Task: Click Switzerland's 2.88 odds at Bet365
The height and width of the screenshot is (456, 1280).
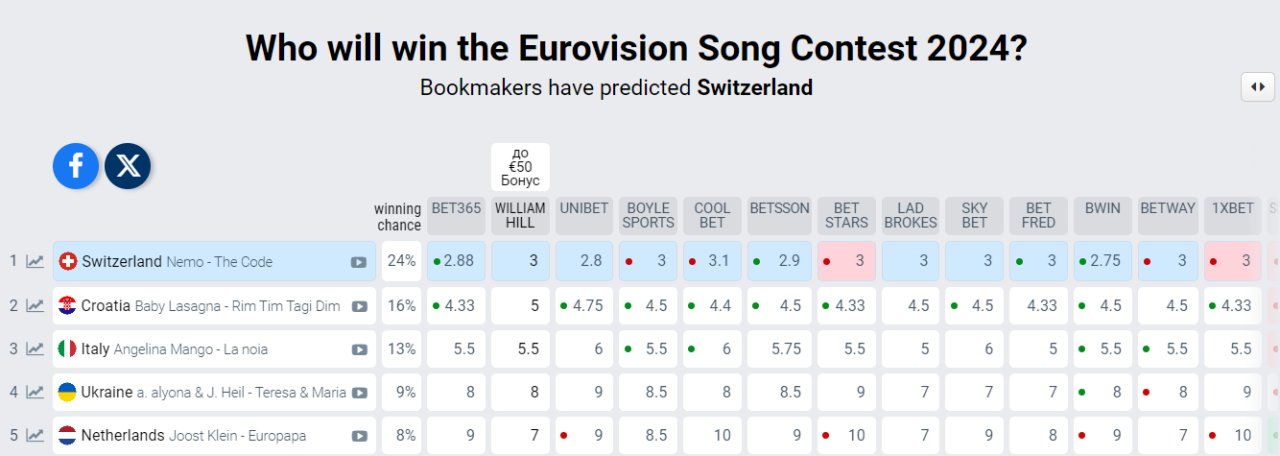Action: point(456,262)
